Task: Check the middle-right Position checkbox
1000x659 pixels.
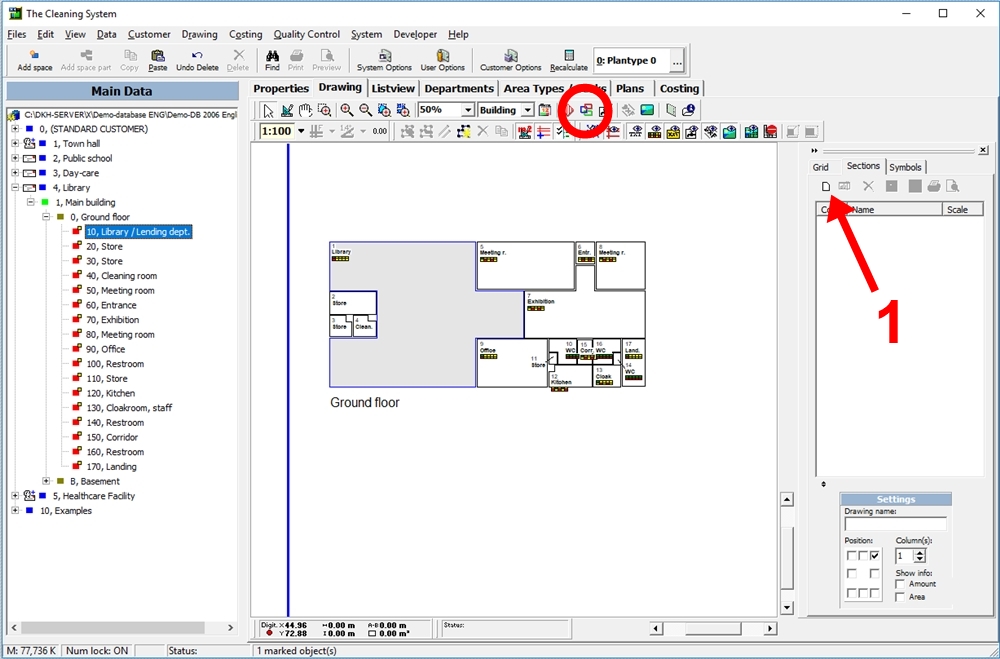Action: pos(874,574)
